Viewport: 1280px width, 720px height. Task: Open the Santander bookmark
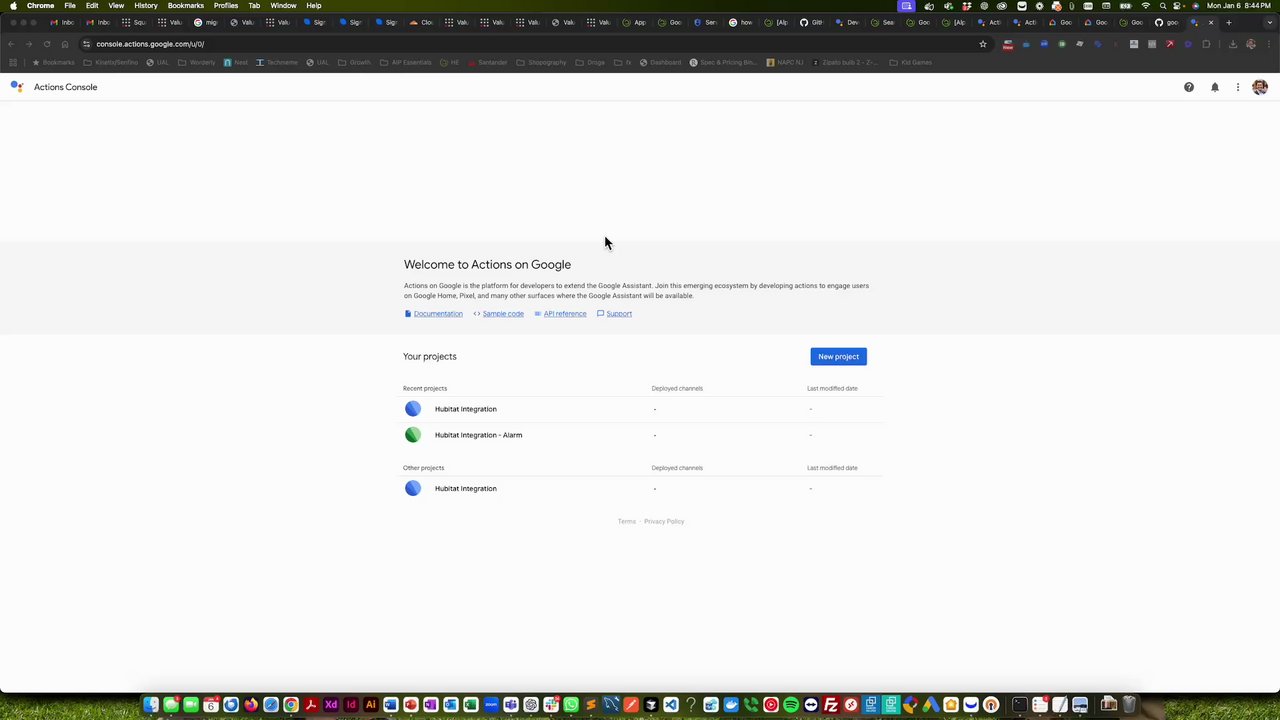(x=487, y=62)
